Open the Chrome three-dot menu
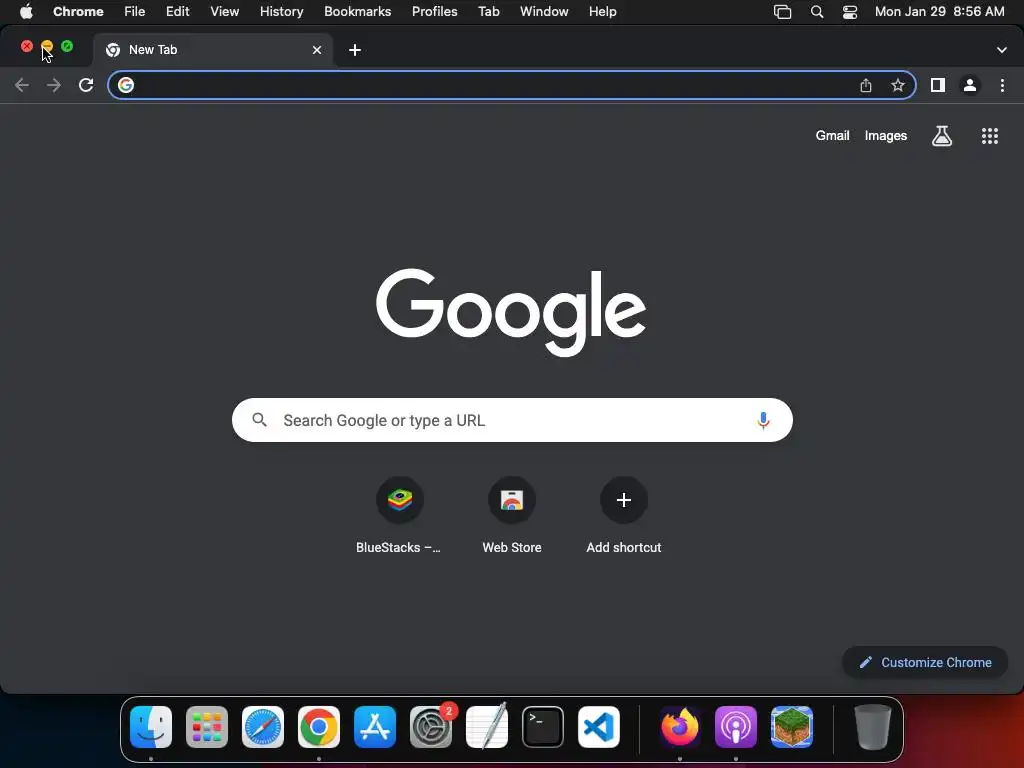Viewport: 1024px width, 768px height. (x=1002, y=85)
